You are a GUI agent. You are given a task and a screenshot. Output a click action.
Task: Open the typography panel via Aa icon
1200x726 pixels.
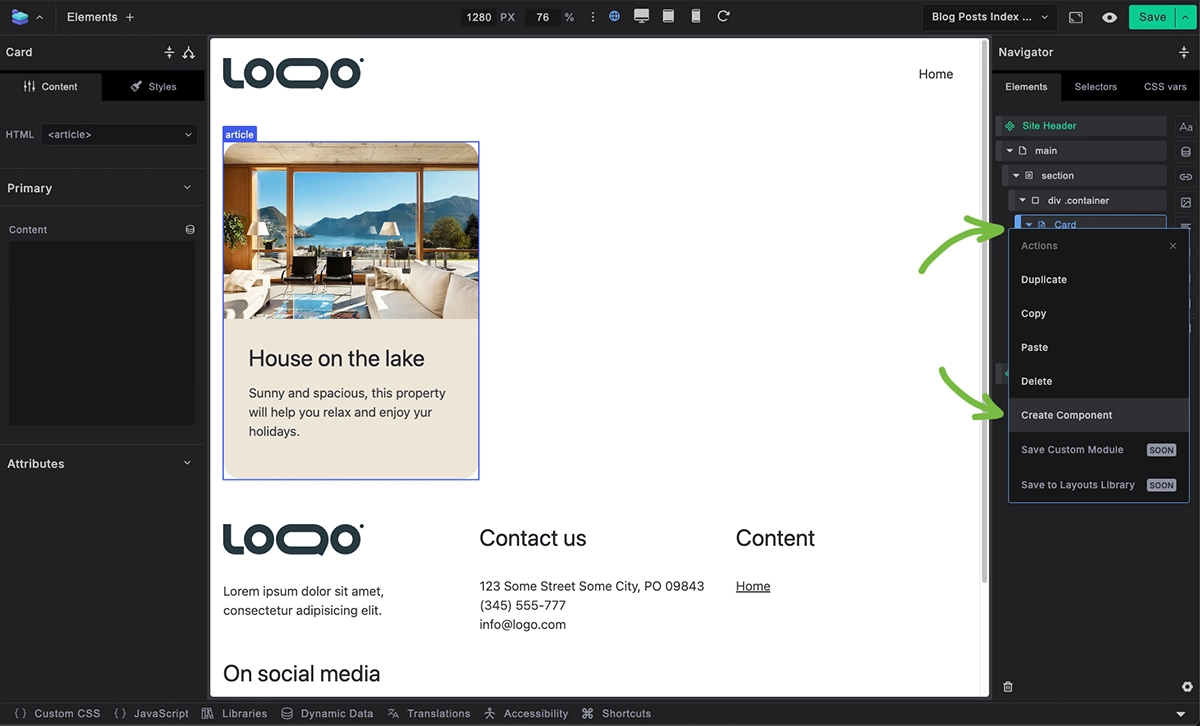point(1186,127)
